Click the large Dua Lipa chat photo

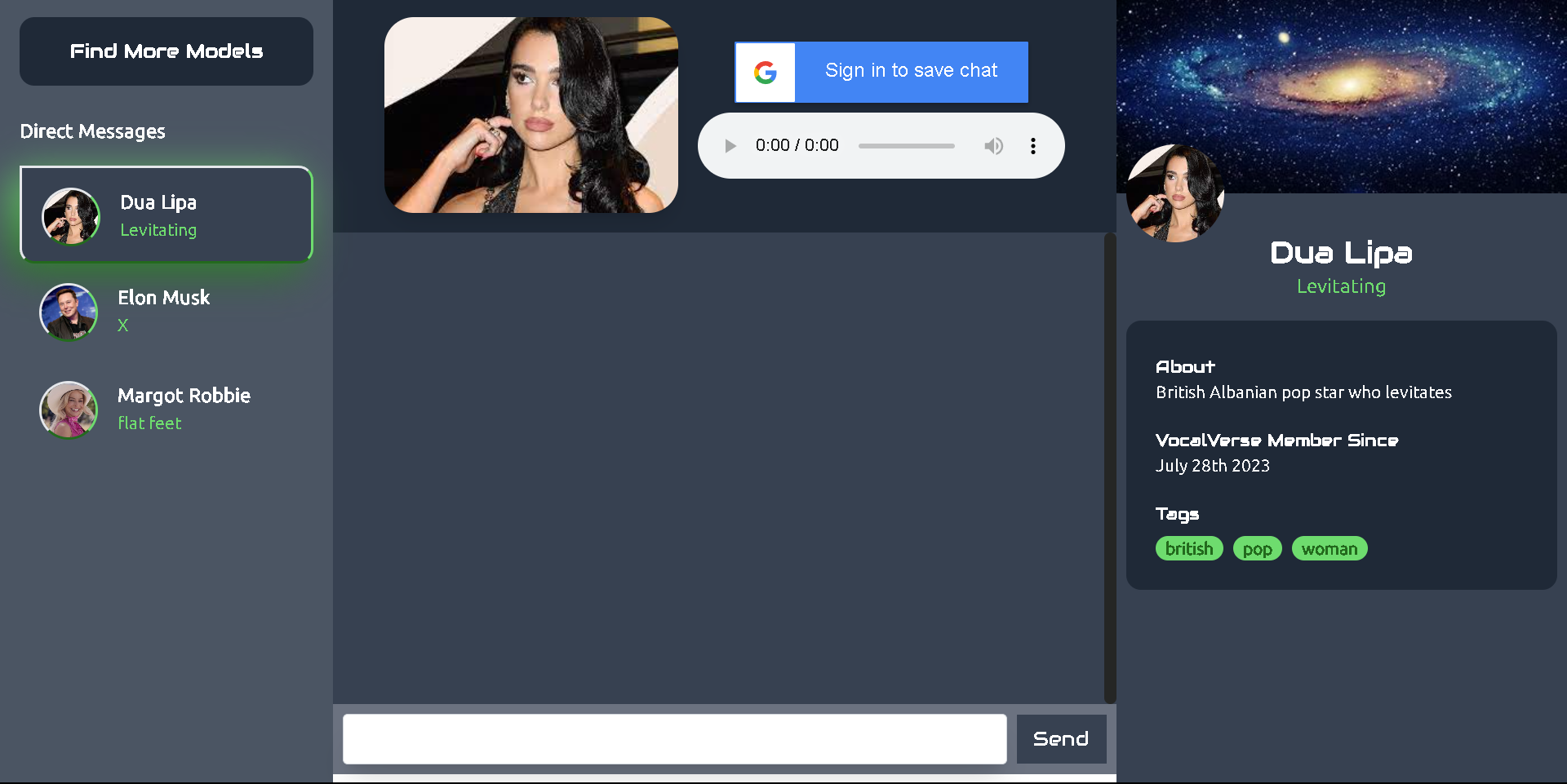[x=531, y=115]
